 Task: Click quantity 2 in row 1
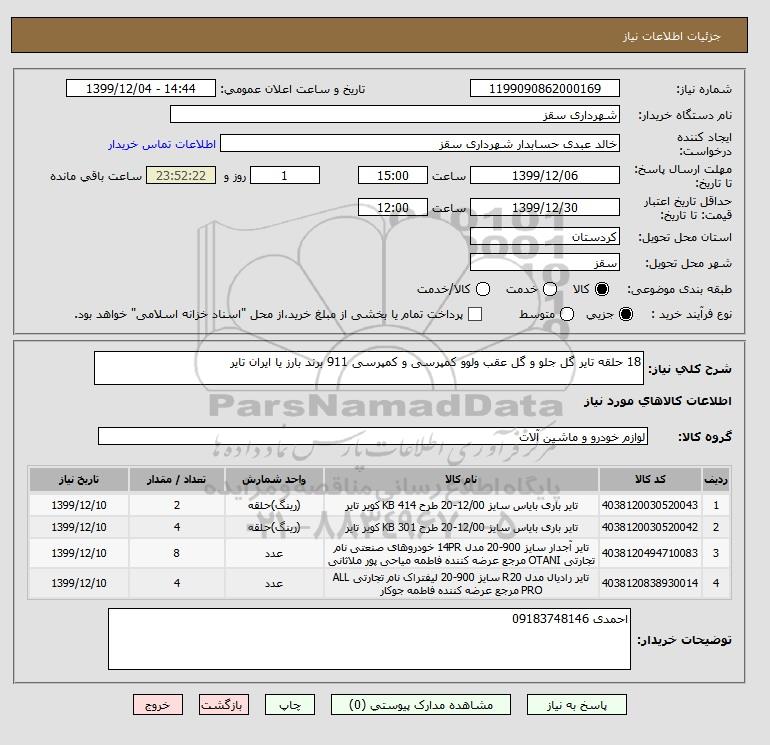point(177,505)
